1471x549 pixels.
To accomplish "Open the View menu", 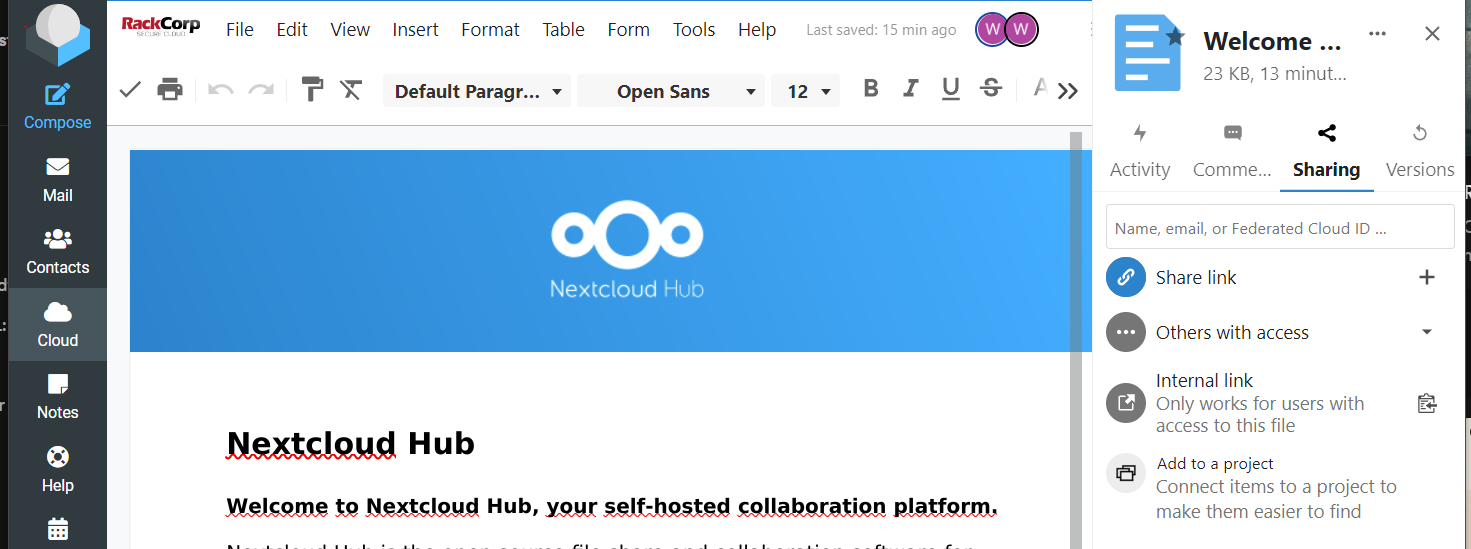I will pos(350,30).
